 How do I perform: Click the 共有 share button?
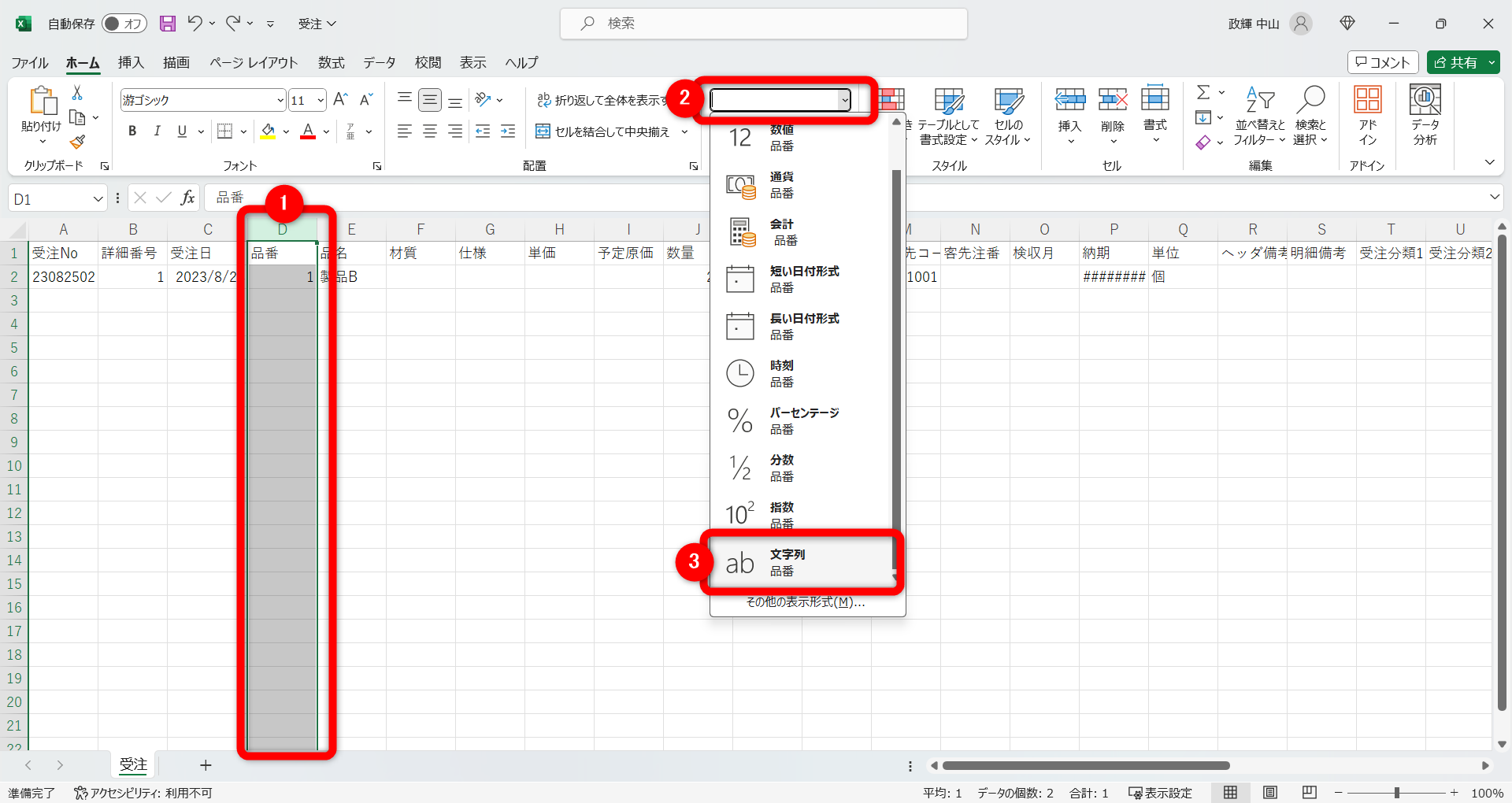[x=1455, y=62]
